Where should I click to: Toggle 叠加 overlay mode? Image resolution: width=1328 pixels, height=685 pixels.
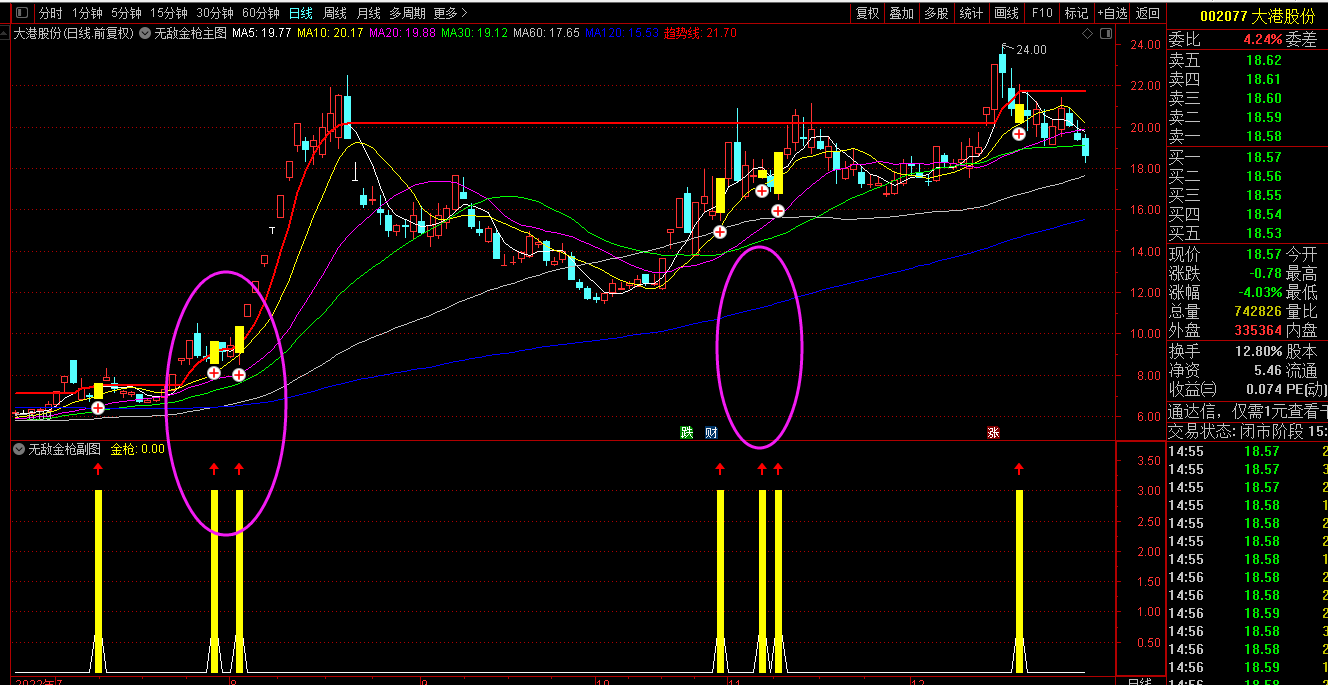[x=901, y=13]
